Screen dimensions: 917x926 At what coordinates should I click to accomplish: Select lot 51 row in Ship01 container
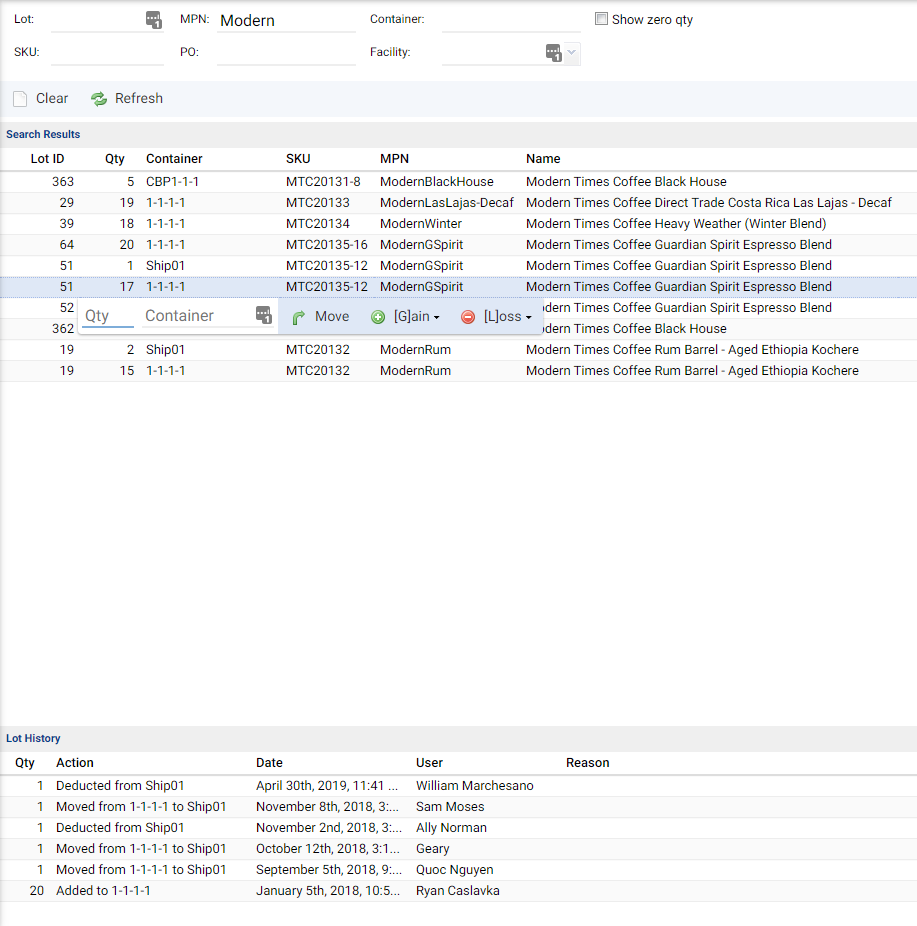(x=458, y=266)
